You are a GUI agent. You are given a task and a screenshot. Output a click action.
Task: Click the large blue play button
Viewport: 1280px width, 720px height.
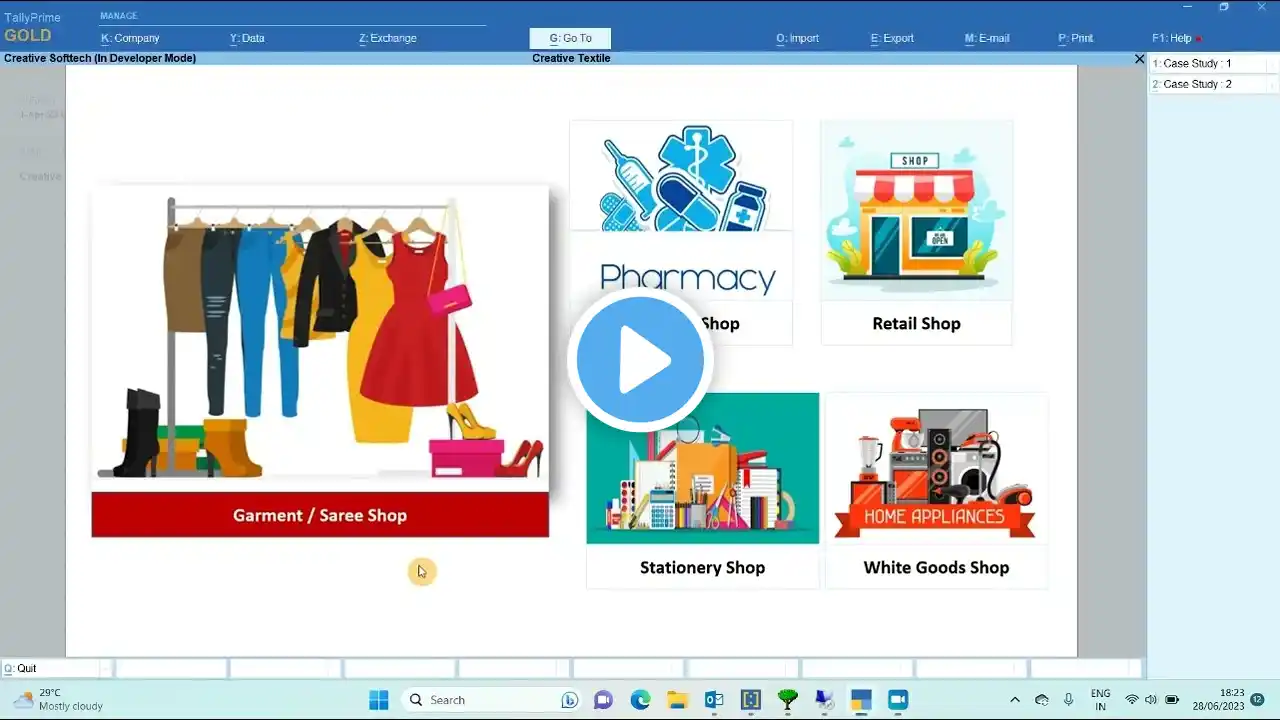pyautogui.click(x=640, y=360)
